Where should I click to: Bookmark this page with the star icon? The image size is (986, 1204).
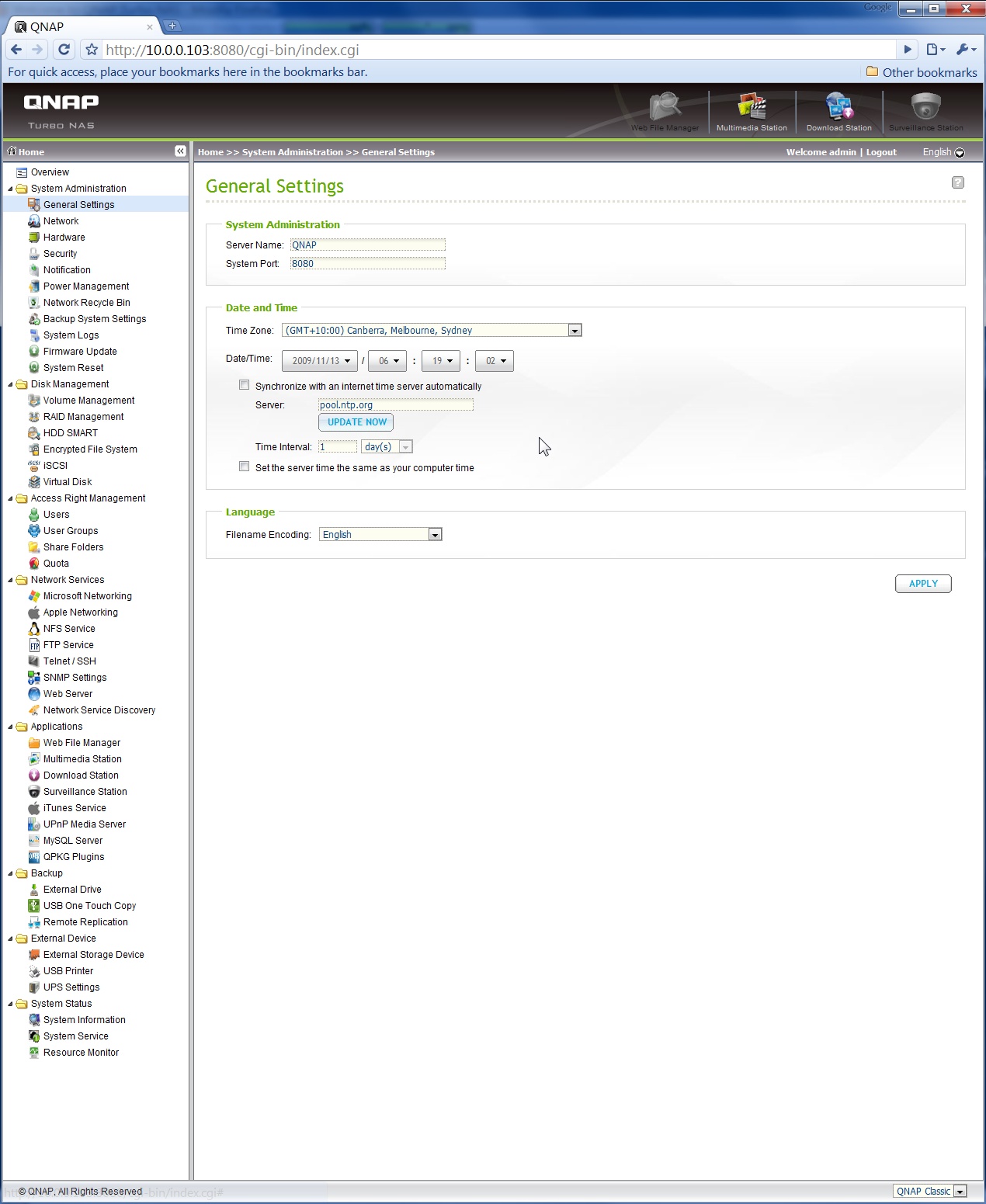(92, 50)
